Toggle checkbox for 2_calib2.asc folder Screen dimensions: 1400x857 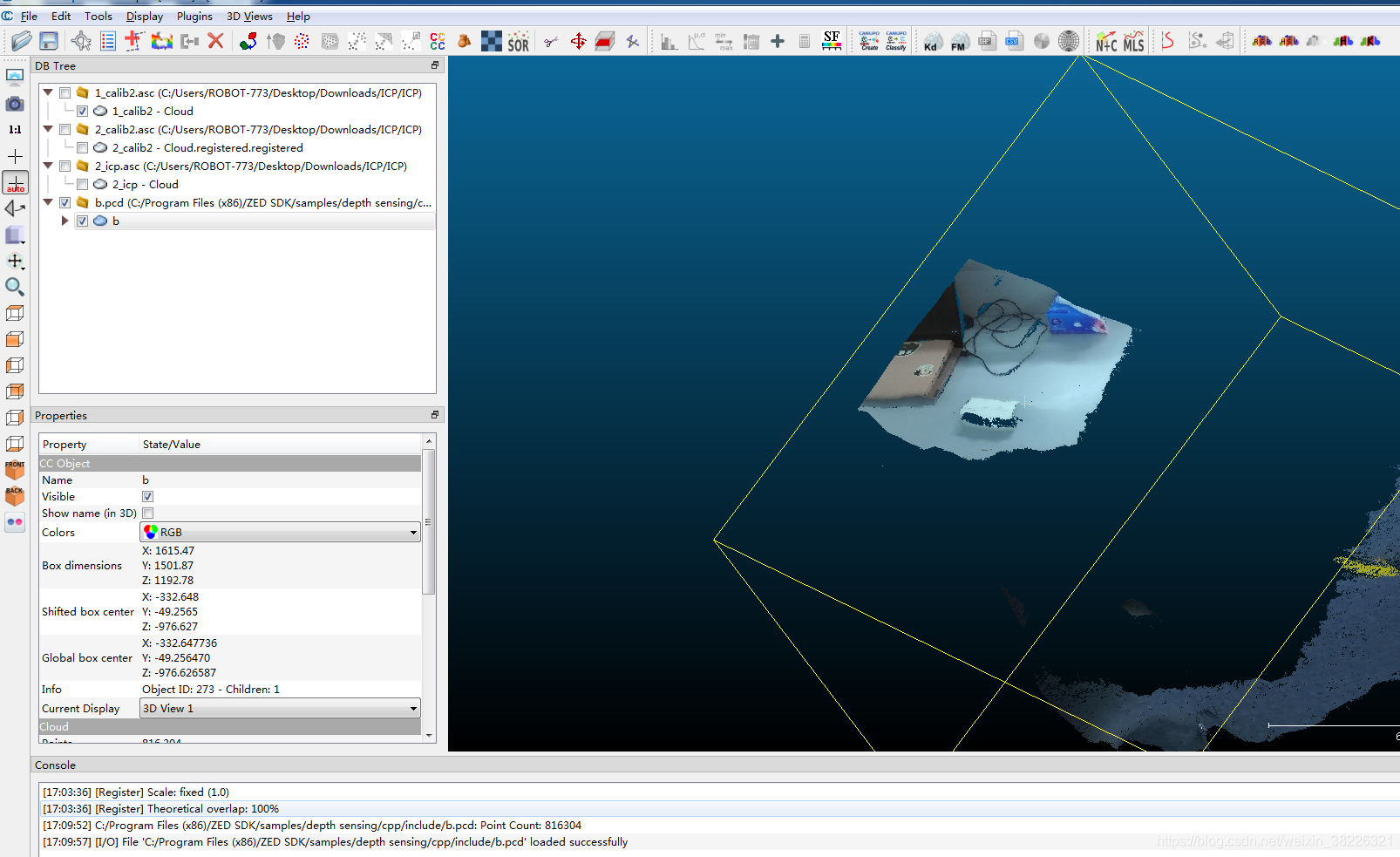65,130
